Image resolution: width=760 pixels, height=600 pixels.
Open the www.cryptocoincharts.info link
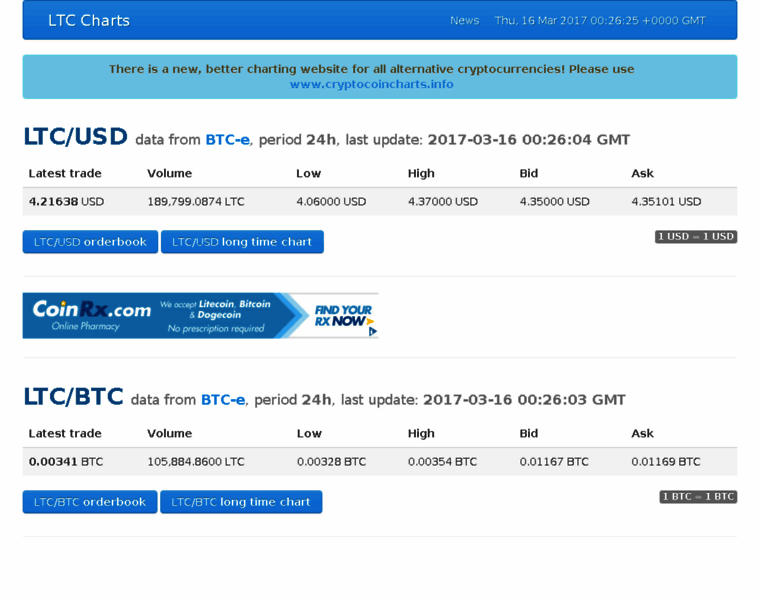[371, 84]
